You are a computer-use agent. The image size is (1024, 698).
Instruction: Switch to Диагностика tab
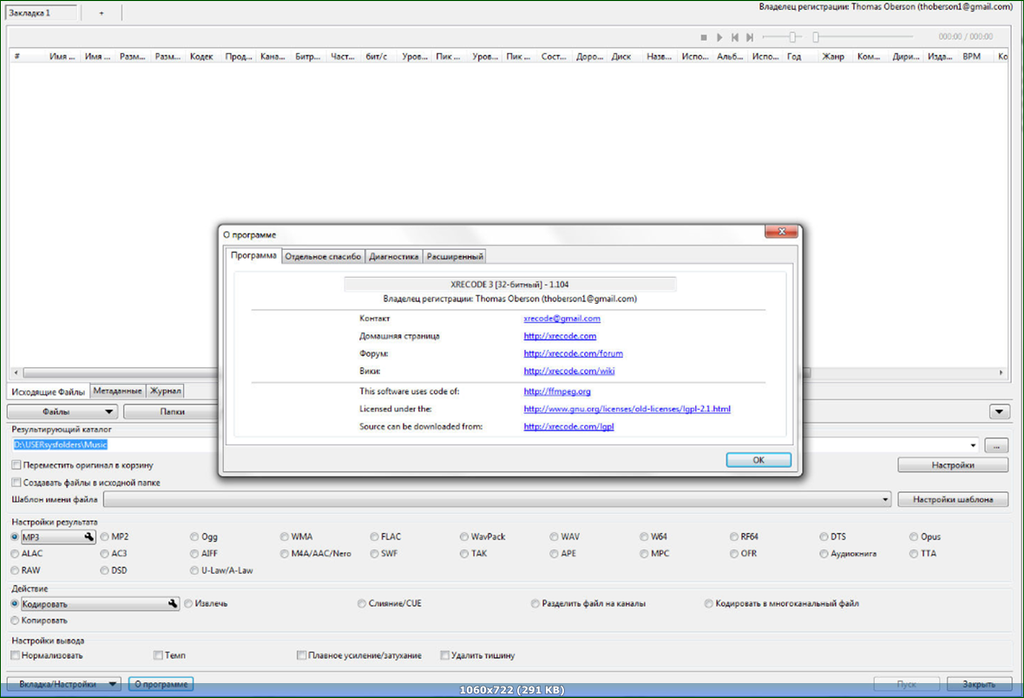394,257
